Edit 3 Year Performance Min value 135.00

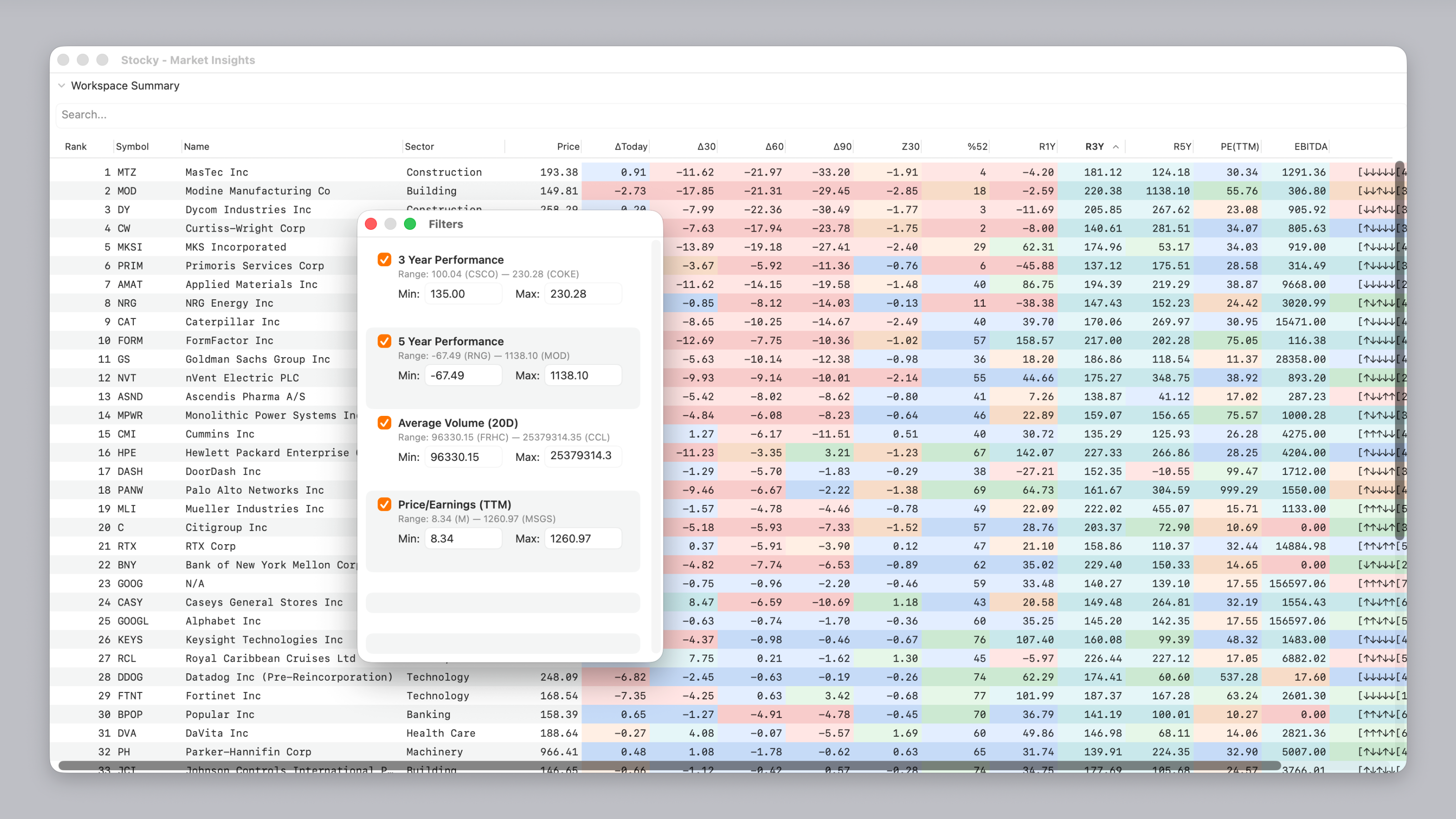463,294
